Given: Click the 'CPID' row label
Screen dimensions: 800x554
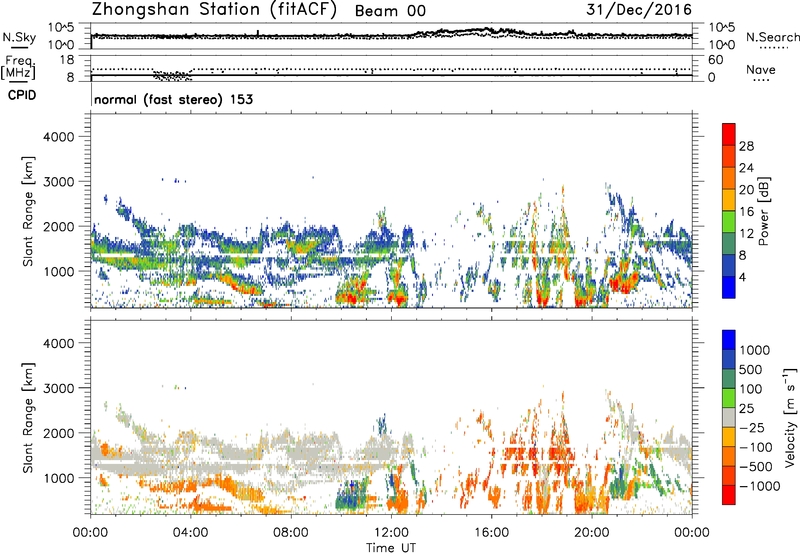Looking at the screenshot, I should click(x=22, y=95).
